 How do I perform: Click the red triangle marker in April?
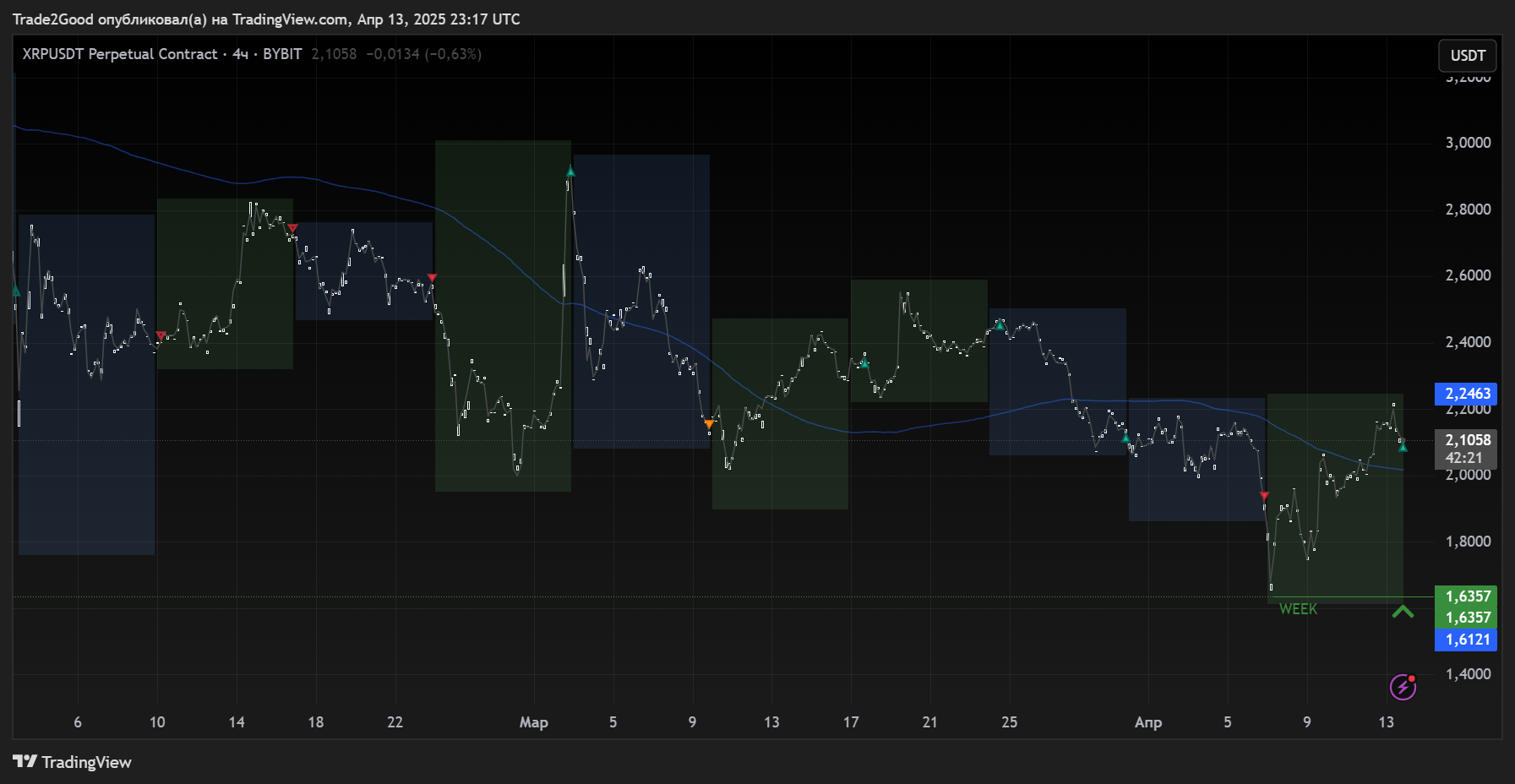click(x=1264, y=496)
